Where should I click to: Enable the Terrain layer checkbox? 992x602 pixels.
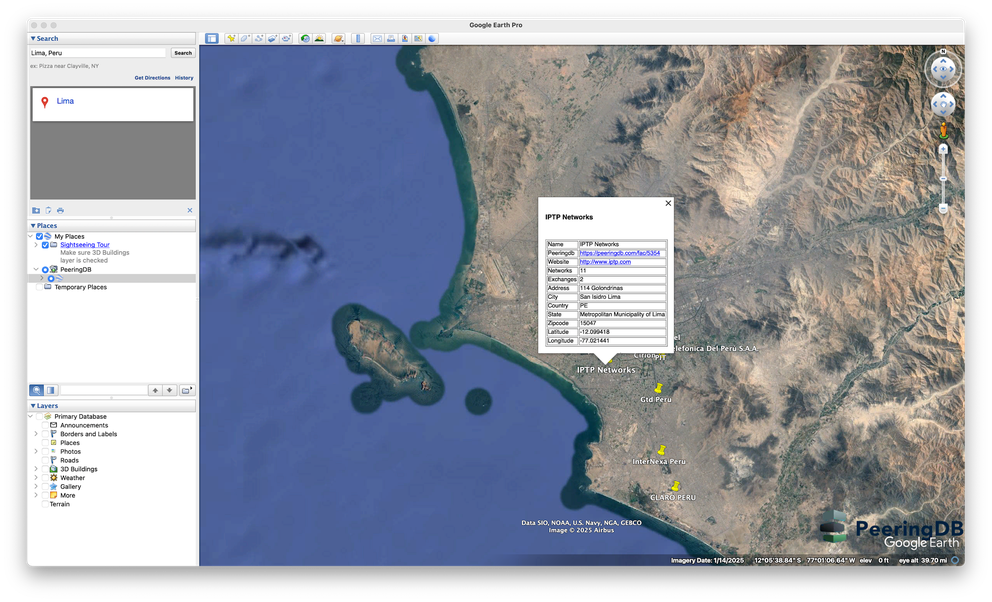point(45,505)
